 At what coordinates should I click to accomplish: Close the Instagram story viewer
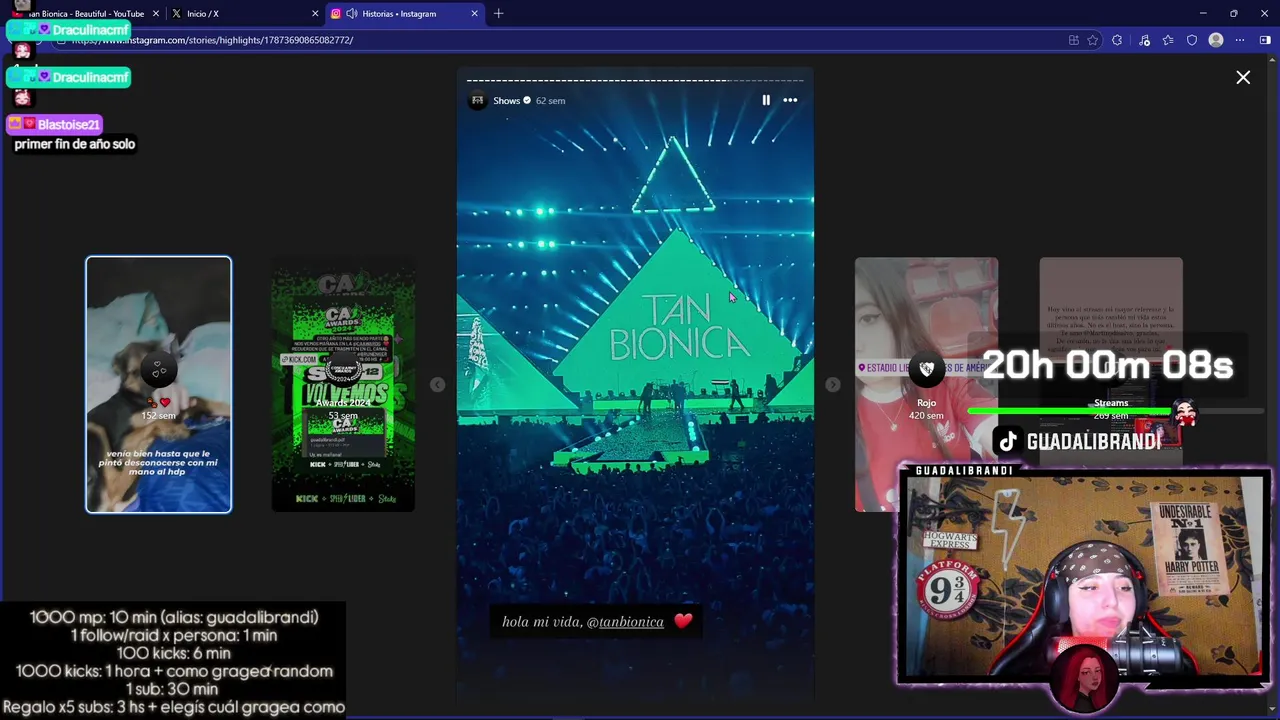(x=1243, y=77)
